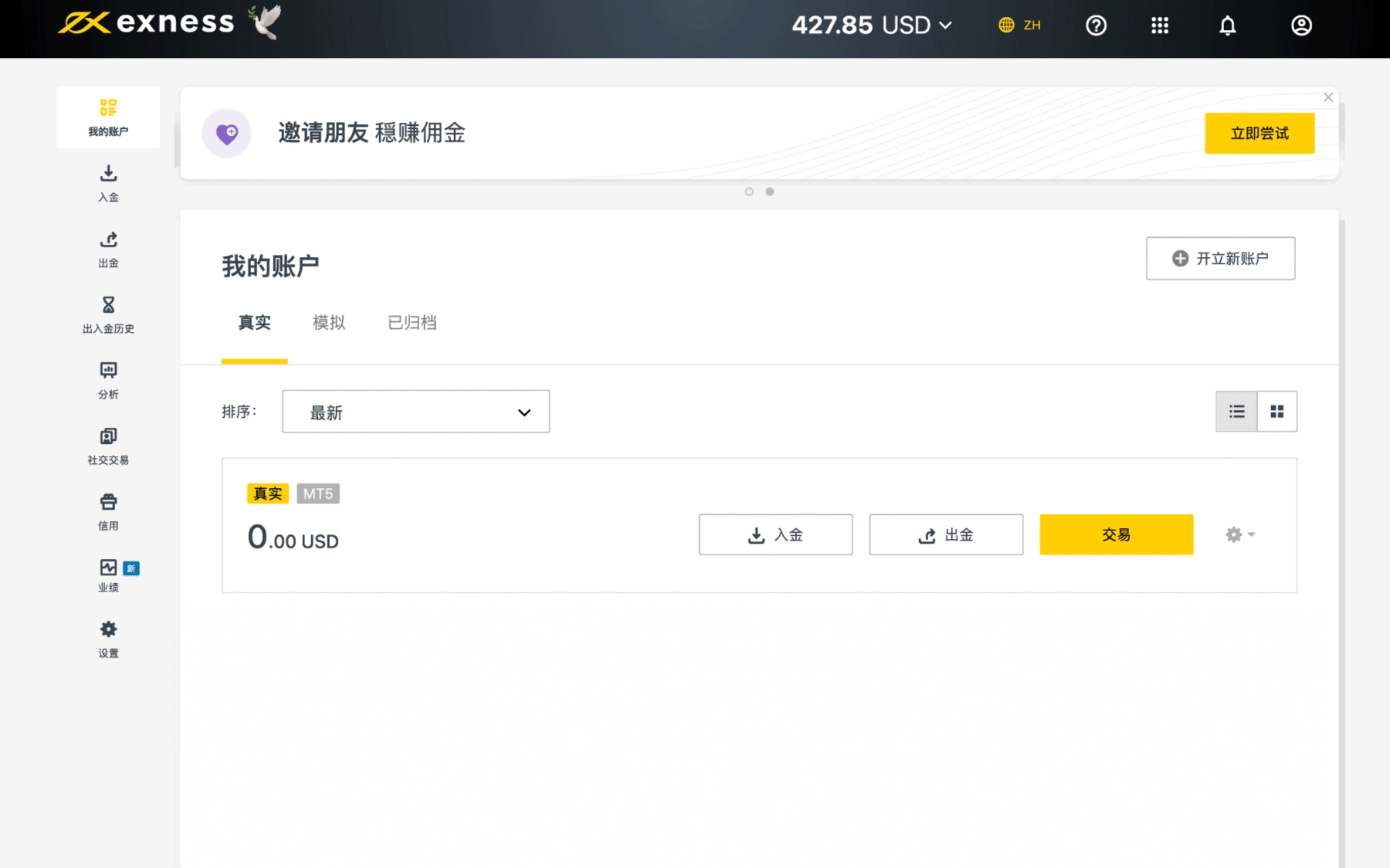Open the deposit (入金) sidebar icon
1390x868 pixels.
(x=108, y=174)
